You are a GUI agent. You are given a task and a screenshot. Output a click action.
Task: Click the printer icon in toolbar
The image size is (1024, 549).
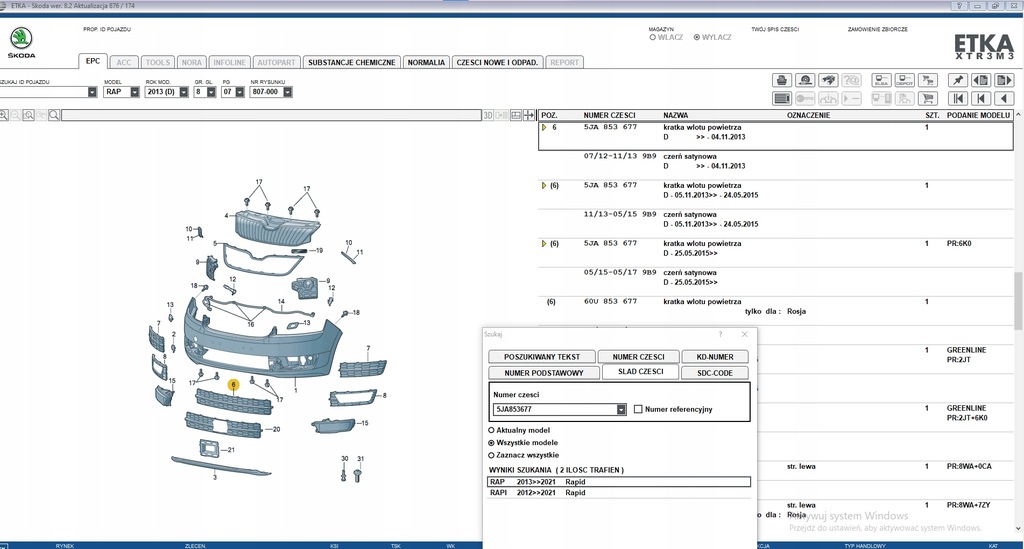point(782,80)
